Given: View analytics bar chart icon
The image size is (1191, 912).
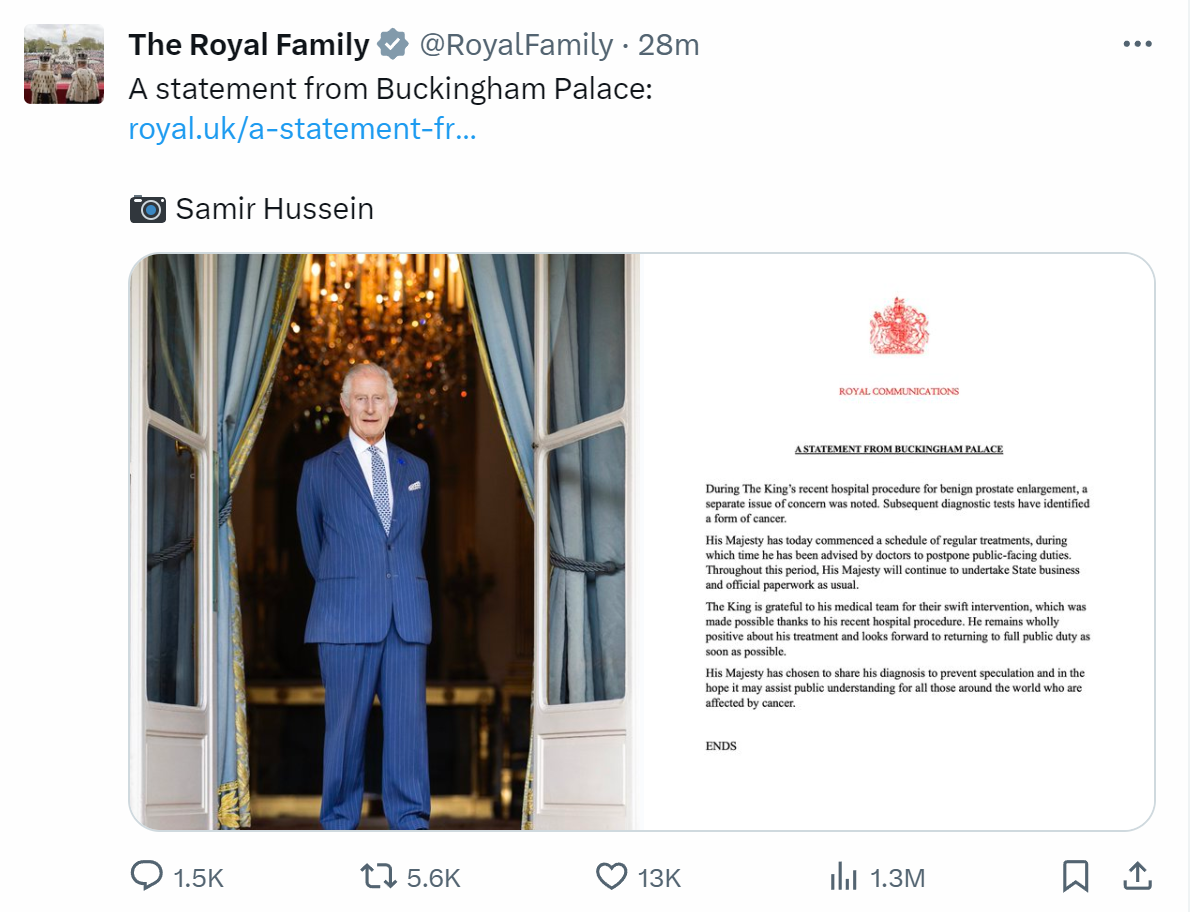Looking at the screenshot, I should tap(843, 876).
